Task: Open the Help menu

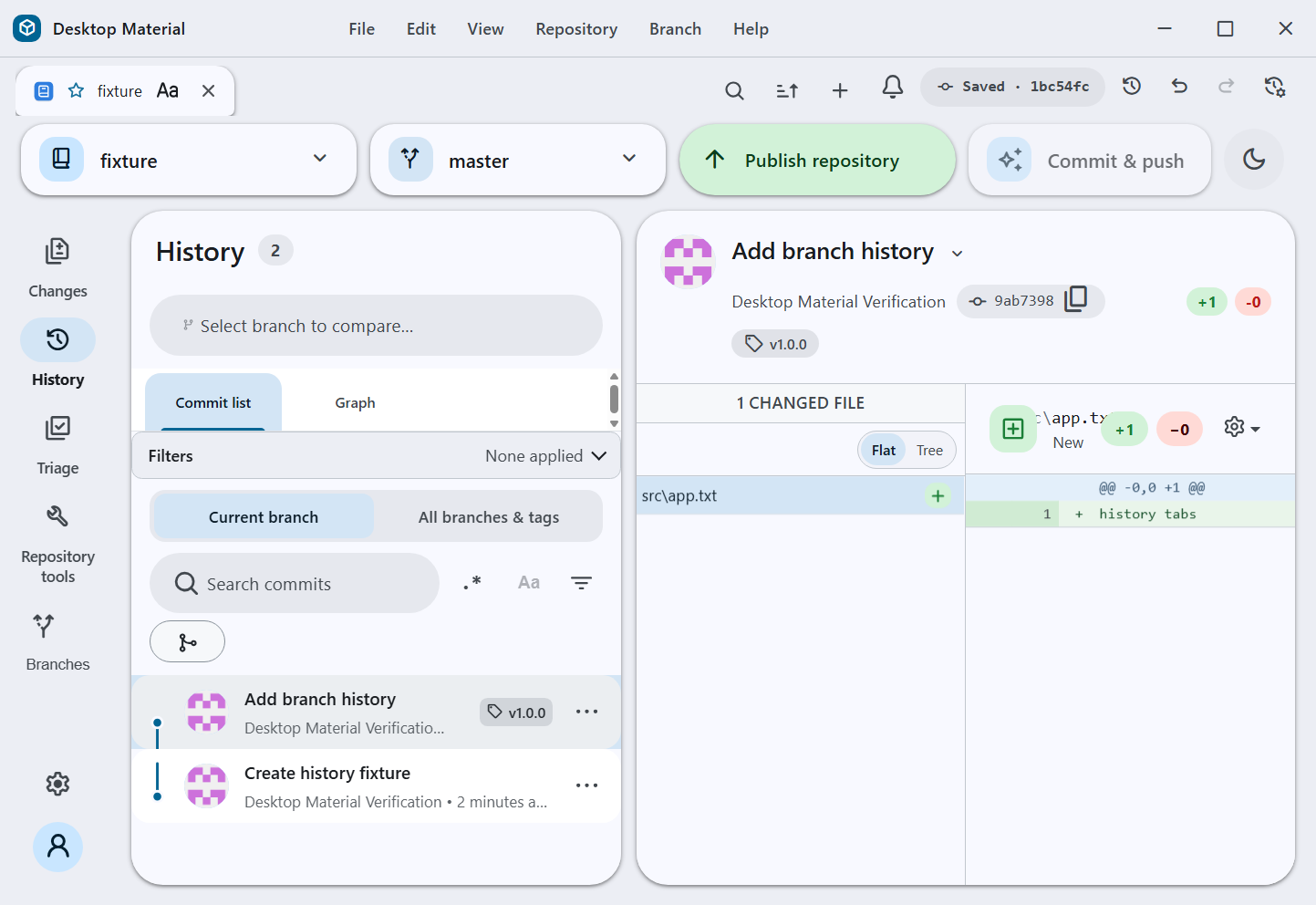Action: pyautogui.click(x=751, y=28)
